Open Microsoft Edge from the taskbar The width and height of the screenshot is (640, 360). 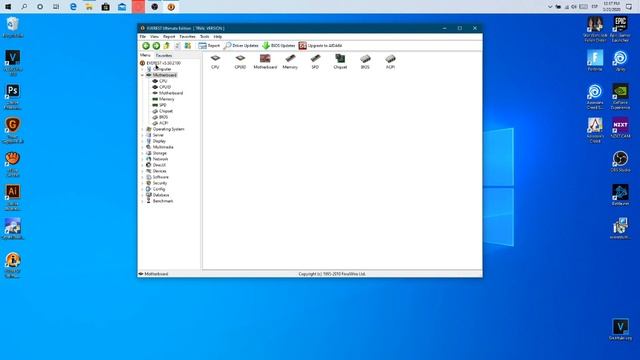click(x=73, y=7)
